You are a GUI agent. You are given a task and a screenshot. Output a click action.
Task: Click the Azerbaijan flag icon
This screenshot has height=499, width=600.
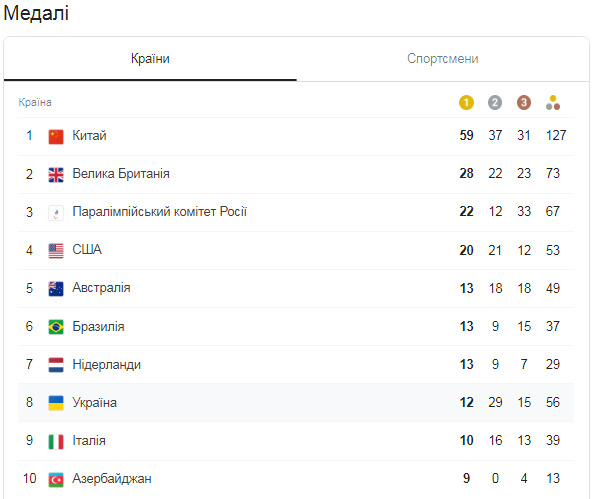point(56,479)
